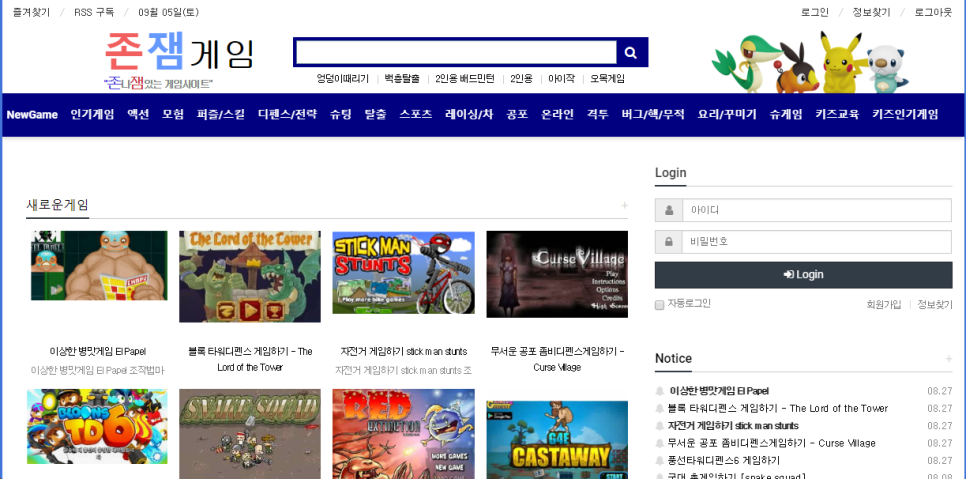Open the 레이싱/차 category
Image resolution: width=966 pixels, height=479 pixels.
click(469, 115)
